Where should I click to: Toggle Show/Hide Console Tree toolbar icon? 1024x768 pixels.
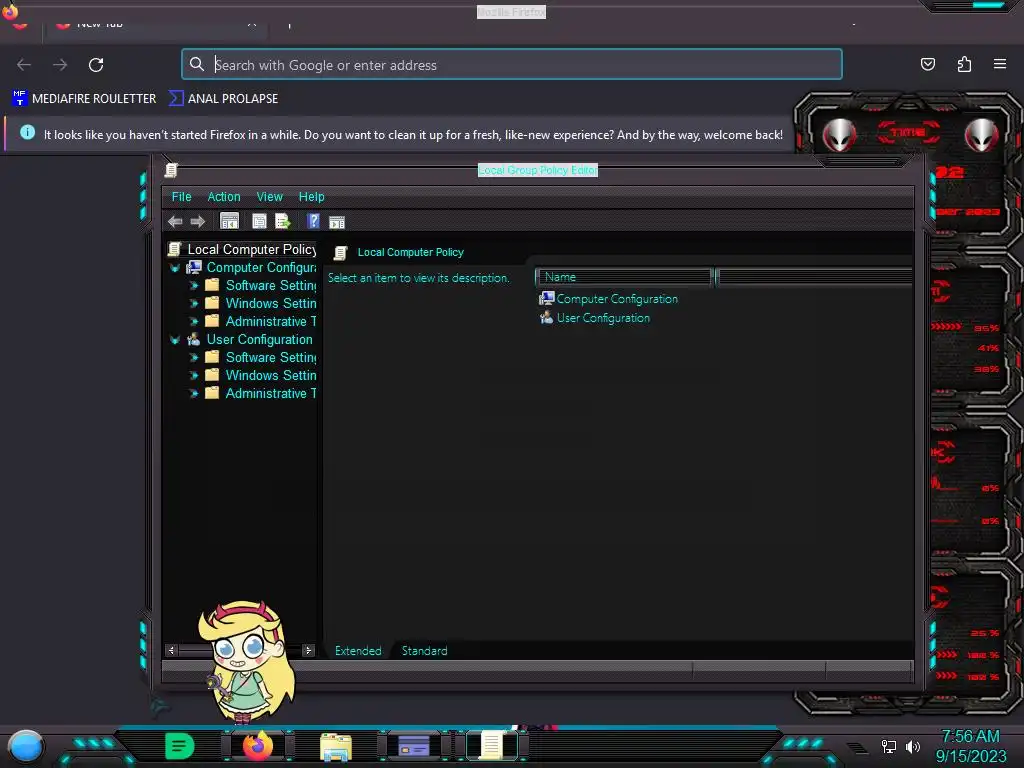coord(229,221)
